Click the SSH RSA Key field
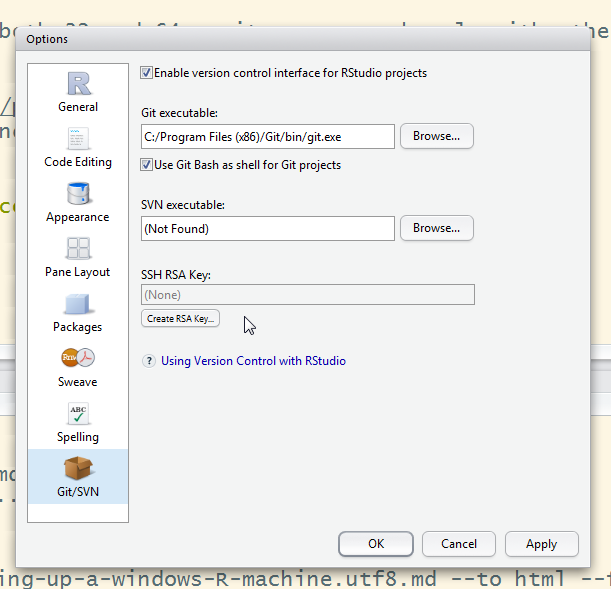Image resolution: width=611 pixels, height=589 pixels. point(308,294)
